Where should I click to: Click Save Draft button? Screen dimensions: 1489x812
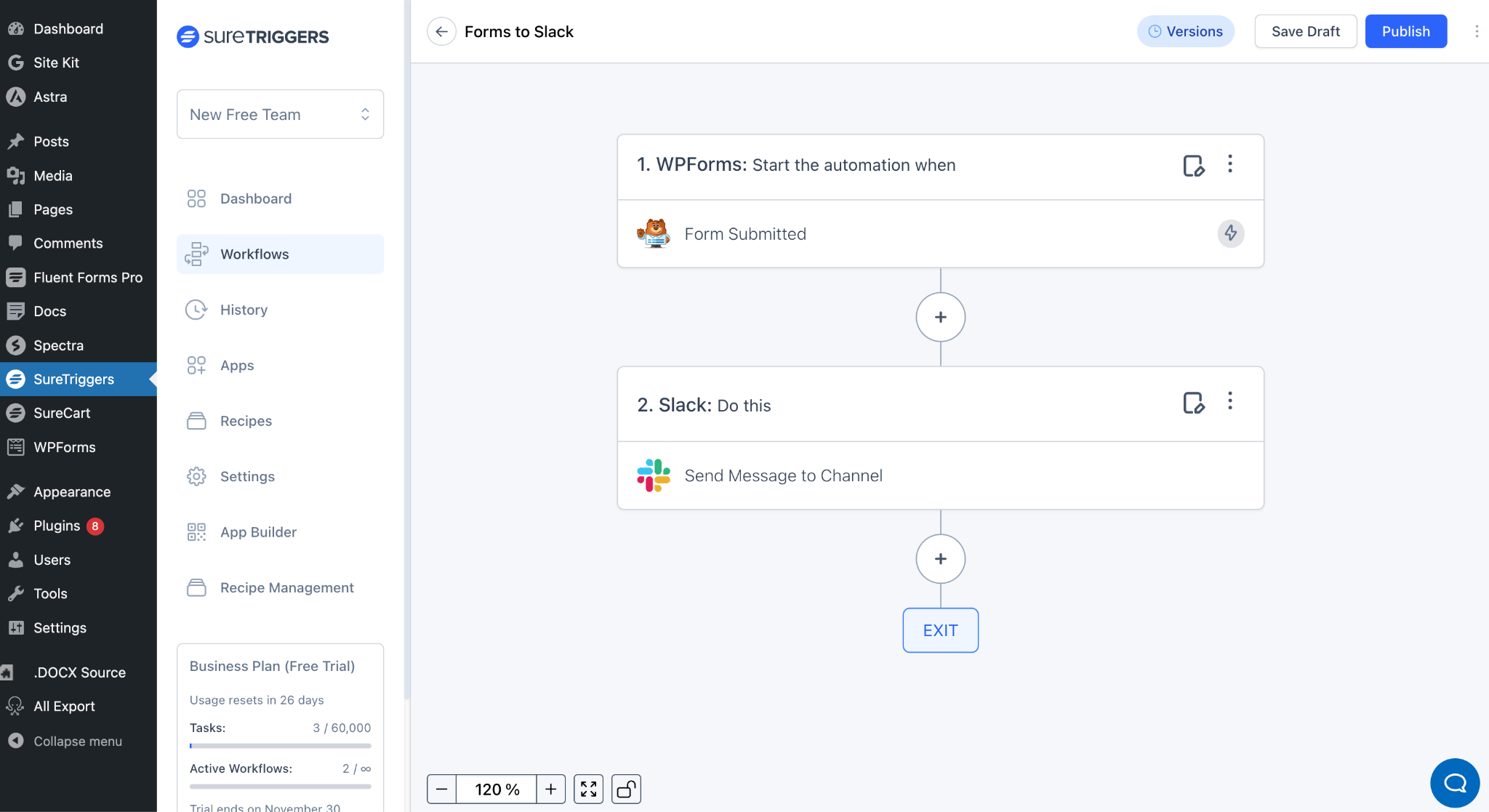coord(1306,31)
